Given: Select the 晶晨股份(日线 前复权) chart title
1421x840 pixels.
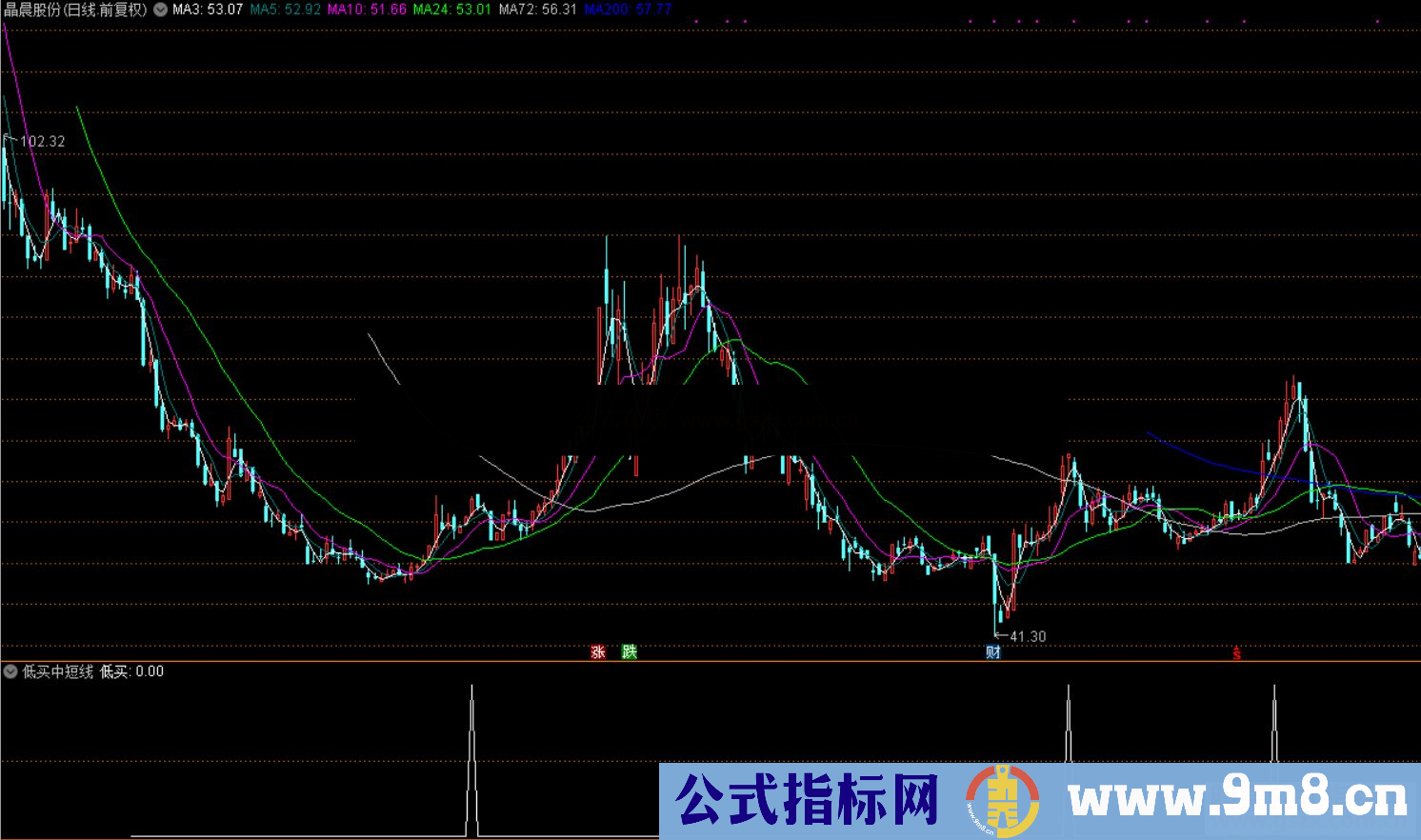Looking at the screenshot, I should pyautogui.click(x=75, y=10).
